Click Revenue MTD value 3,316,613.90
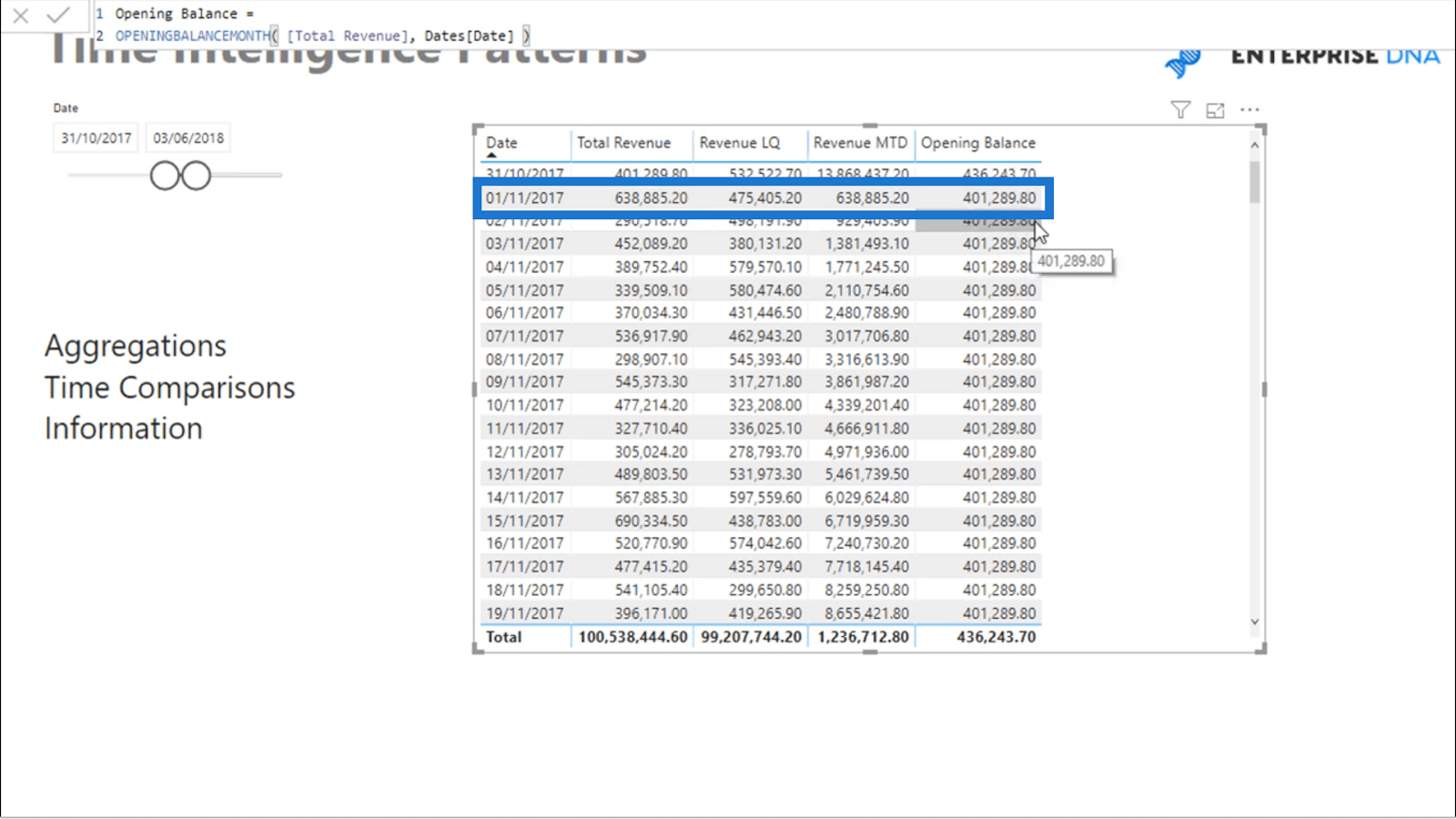The width and height of the screenshot is (1456, 819). [x=867, y=359]
